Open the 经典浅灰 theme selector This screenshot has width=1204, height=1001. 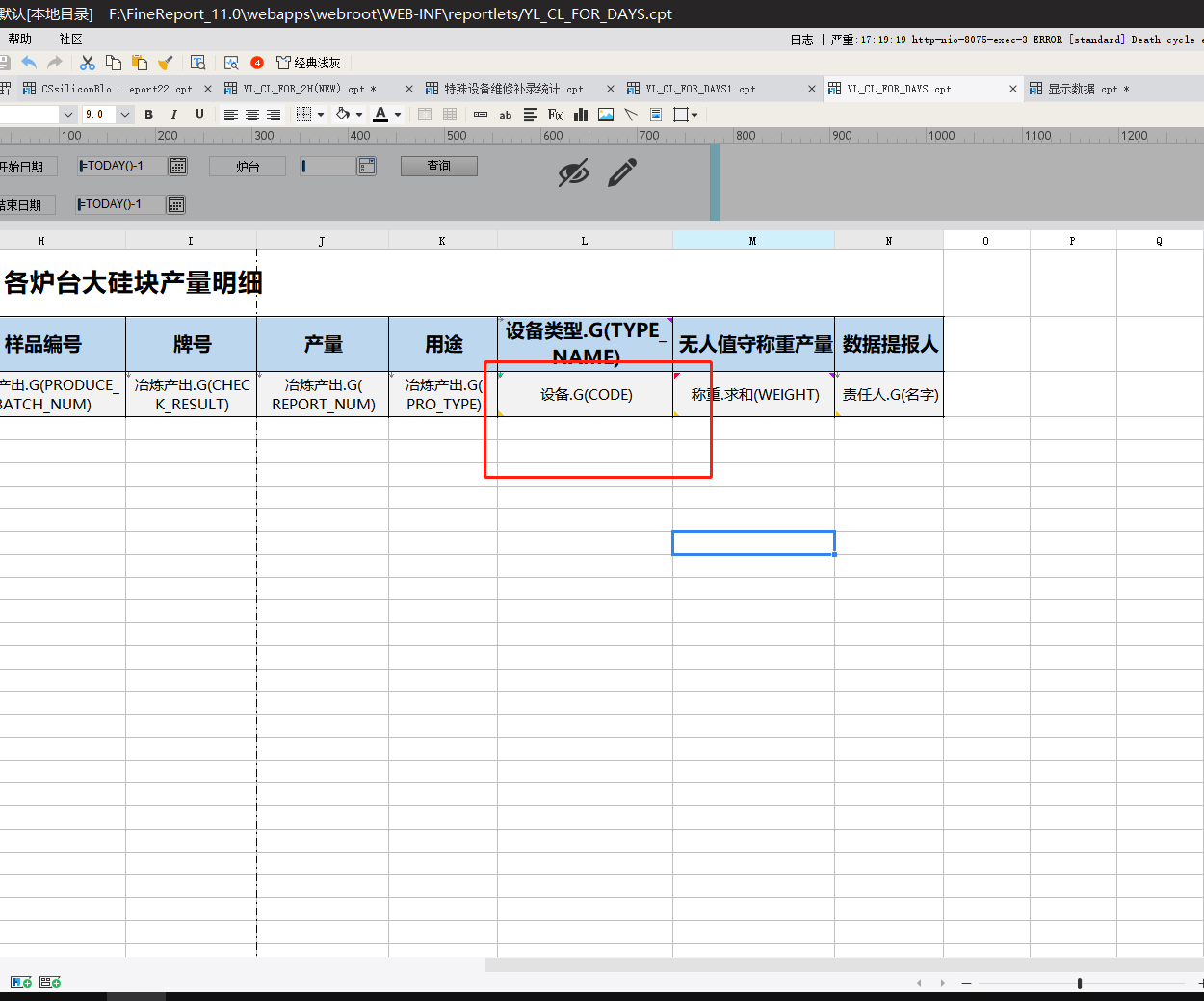coord(308,63)
